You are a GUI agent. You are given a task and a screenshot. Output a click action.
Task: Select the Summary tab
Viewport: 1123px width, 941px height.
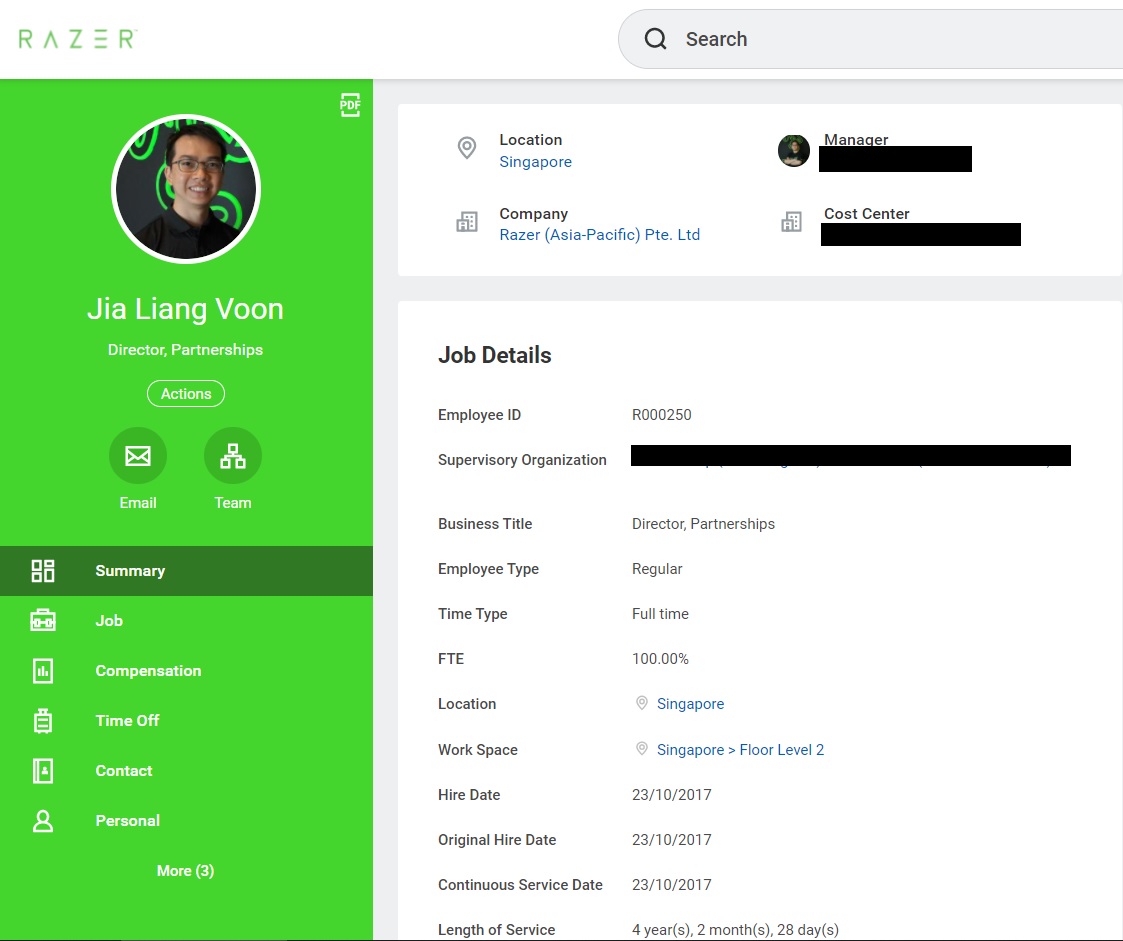tap(186, 571)
